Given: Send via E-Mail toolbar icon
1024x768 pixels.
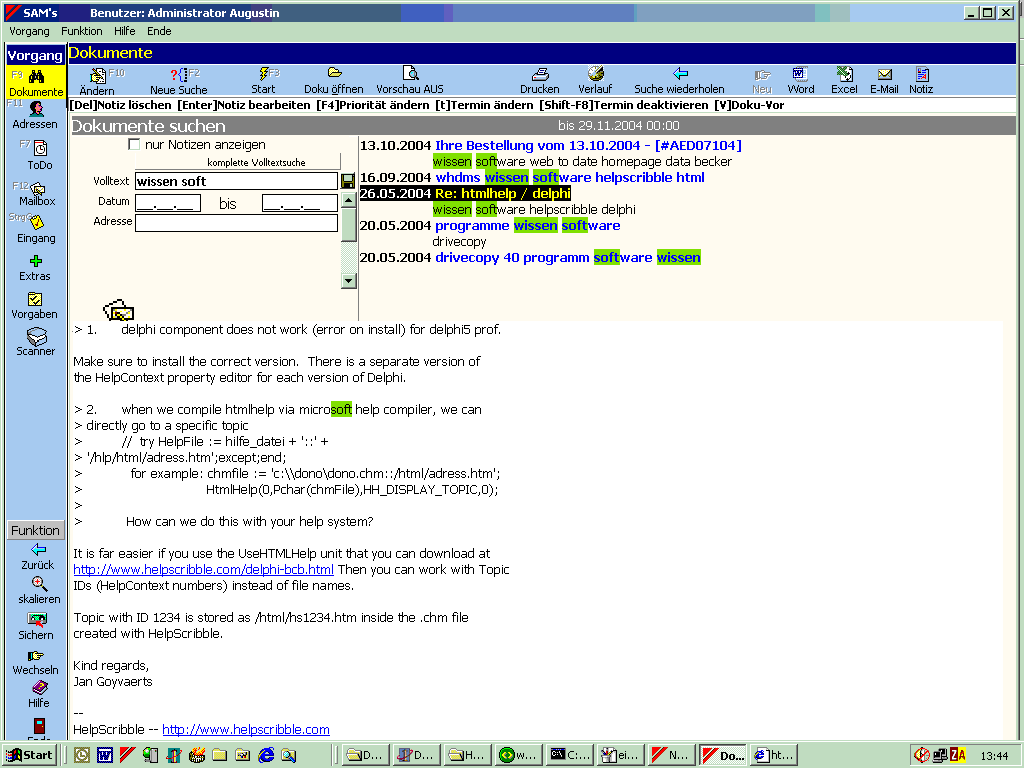Looking at the screenshot, I should (884, 81).
